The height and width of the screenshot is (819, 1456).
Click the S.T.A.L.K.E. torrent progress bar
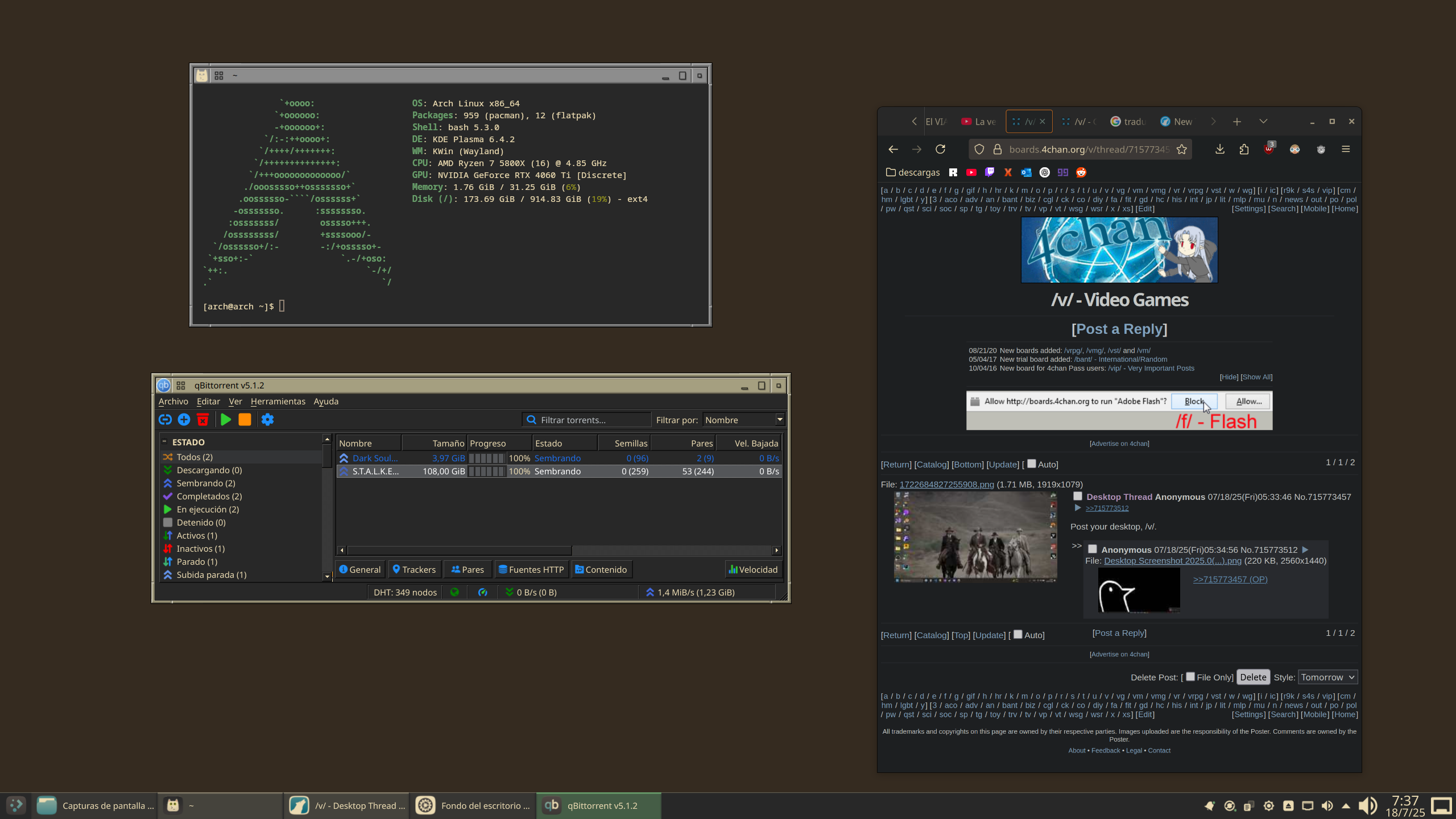pos(487,471)
